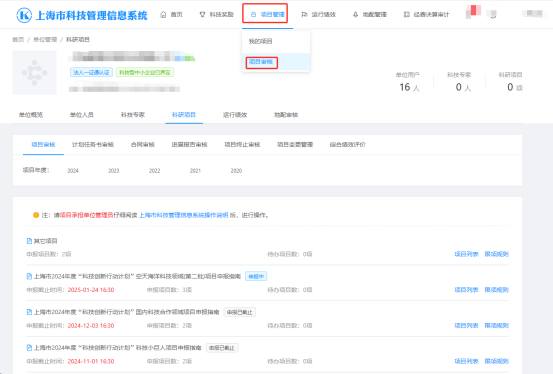The width and height of the screenshot is (553, 374).
Task: Open the 运行绩效 navigation menu
Action: [318, 14]
